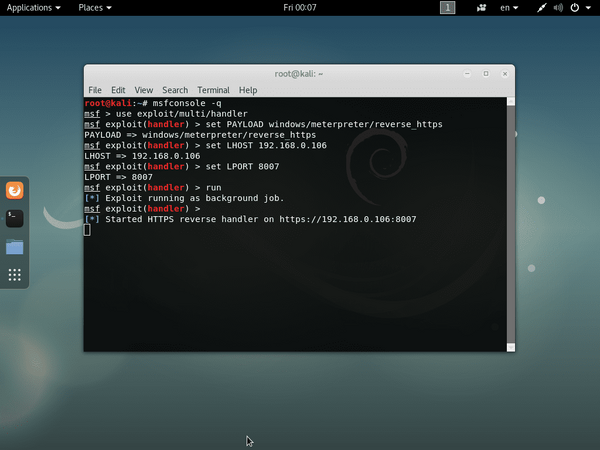Click the power icon in top bar

click(575, 8)
